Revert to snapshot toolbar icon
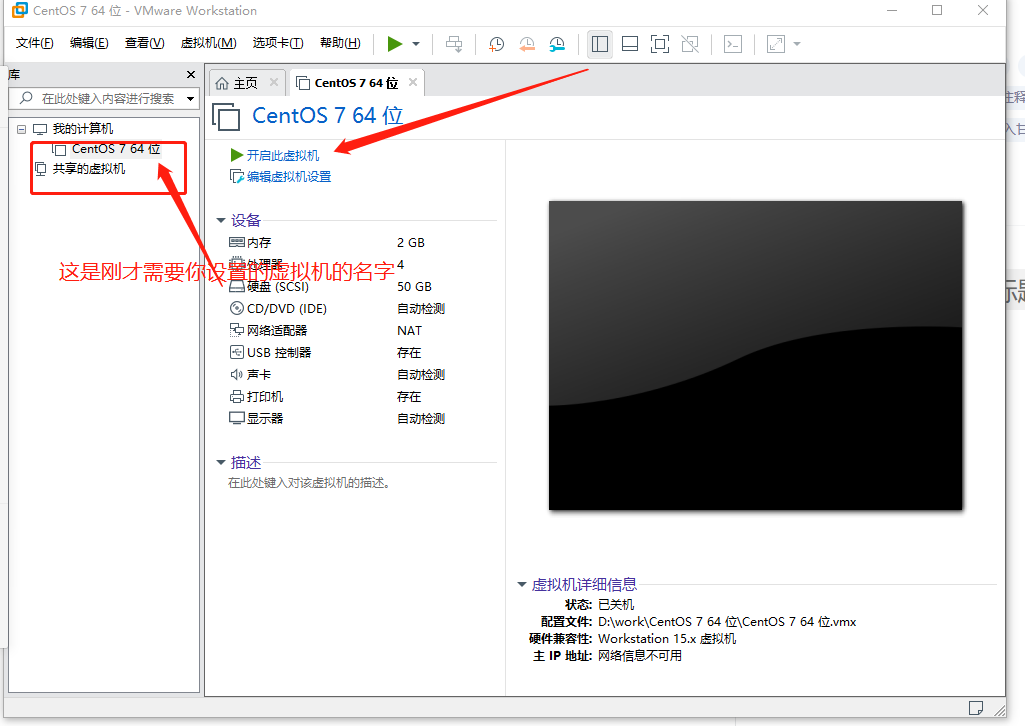This screenshot has width=1025, height=726. pyautogui.click(x=527, y=44)
